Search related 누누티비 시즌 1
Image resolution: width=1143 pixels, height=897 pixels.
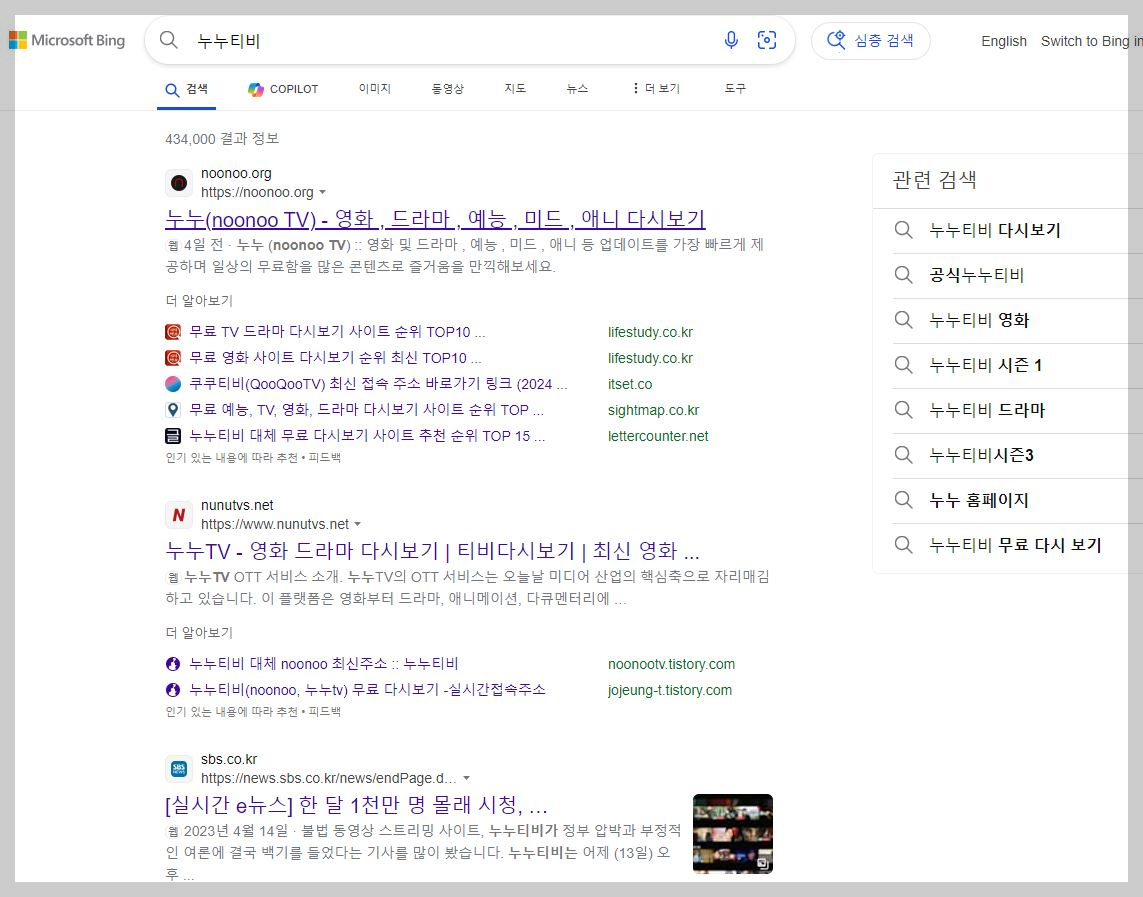pyautogui.click(x=986, y=365)
